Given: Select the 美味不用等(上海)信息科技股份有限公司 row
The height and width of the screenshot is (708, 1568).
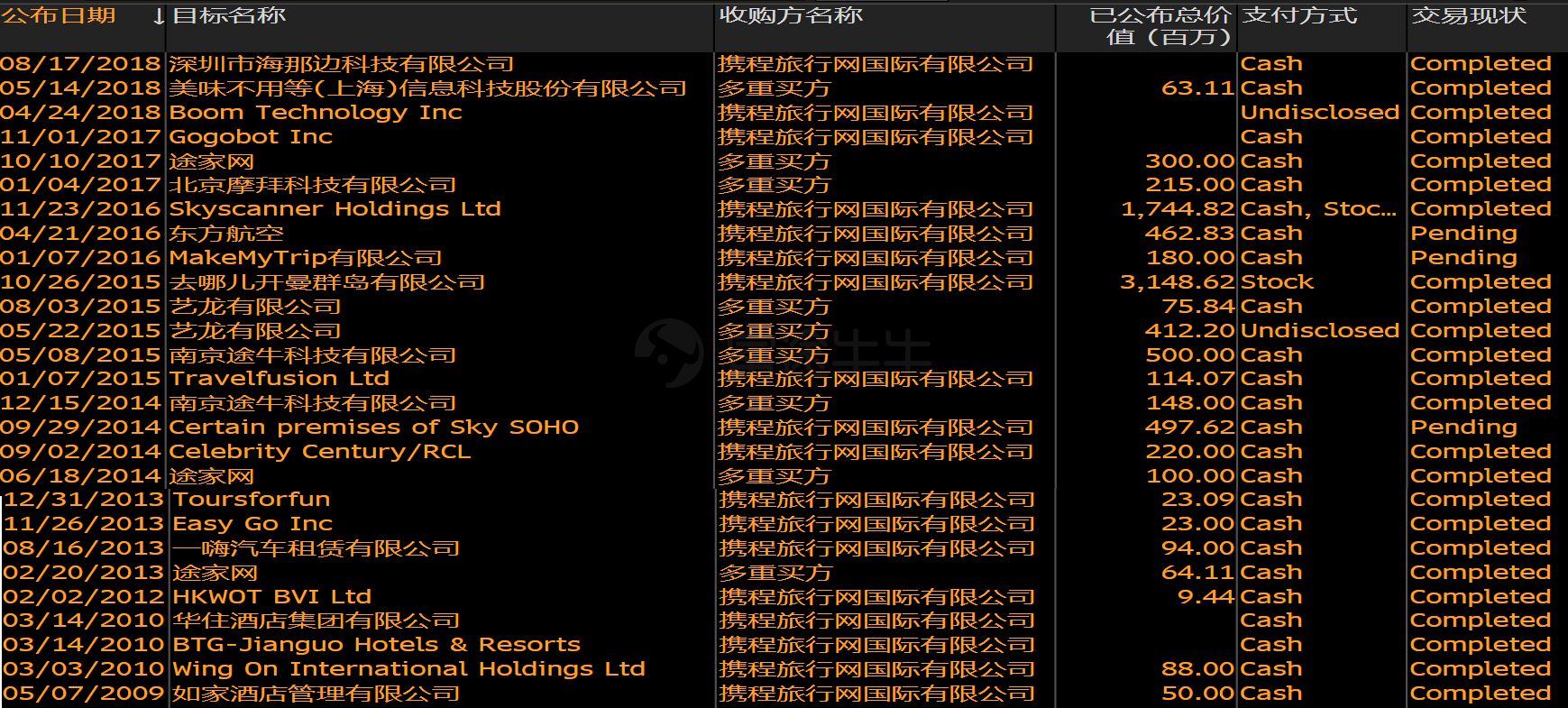Looking at the screenshot, I should pos(428,88).
